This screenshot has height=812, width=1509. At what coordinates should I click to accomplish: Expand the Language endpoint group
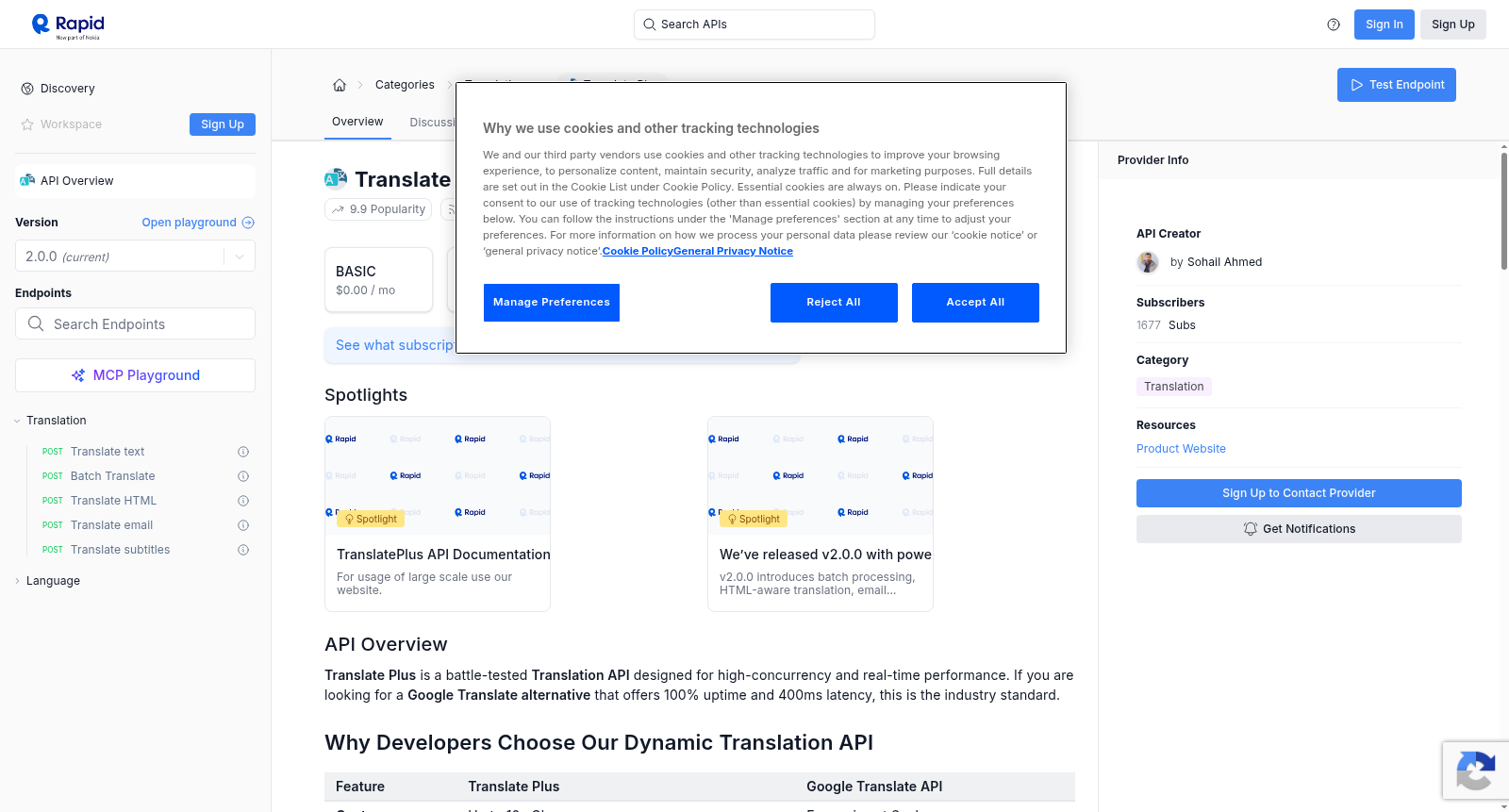tap(17, 581)
